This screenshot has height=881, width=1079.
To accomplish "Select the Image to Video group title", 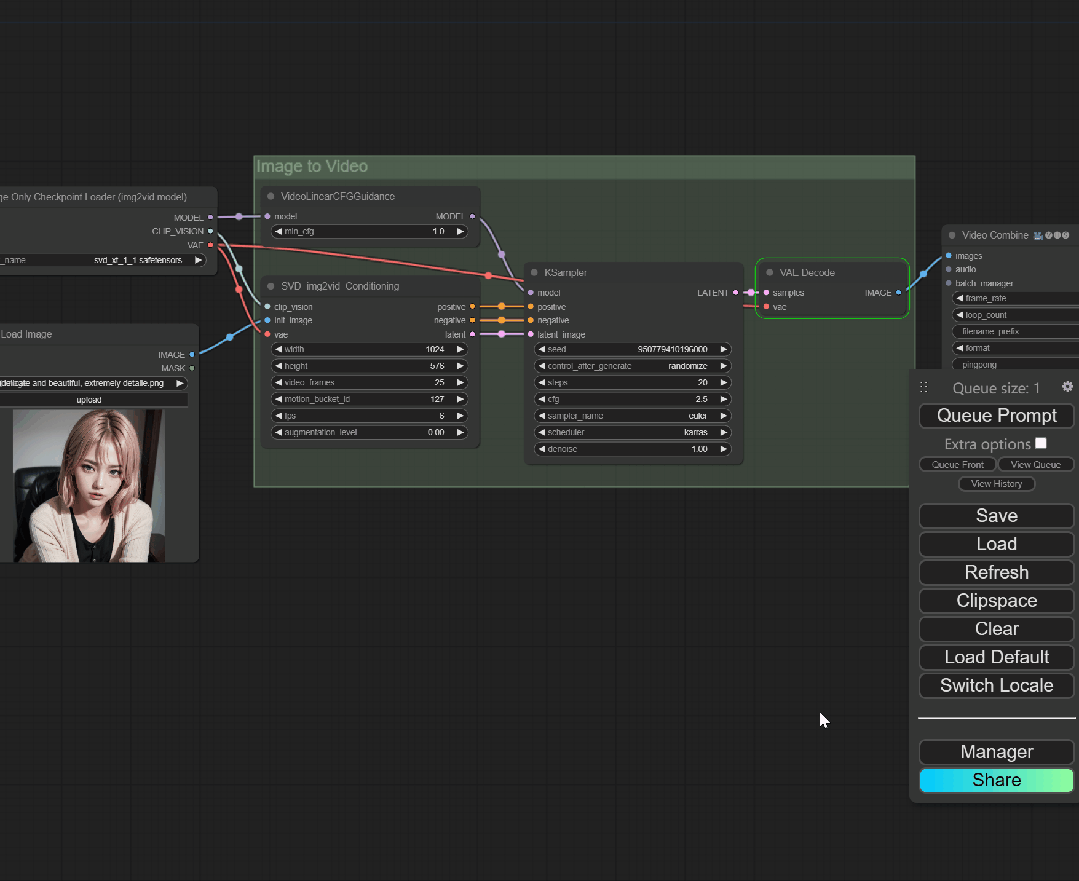I will click(312, 167).
